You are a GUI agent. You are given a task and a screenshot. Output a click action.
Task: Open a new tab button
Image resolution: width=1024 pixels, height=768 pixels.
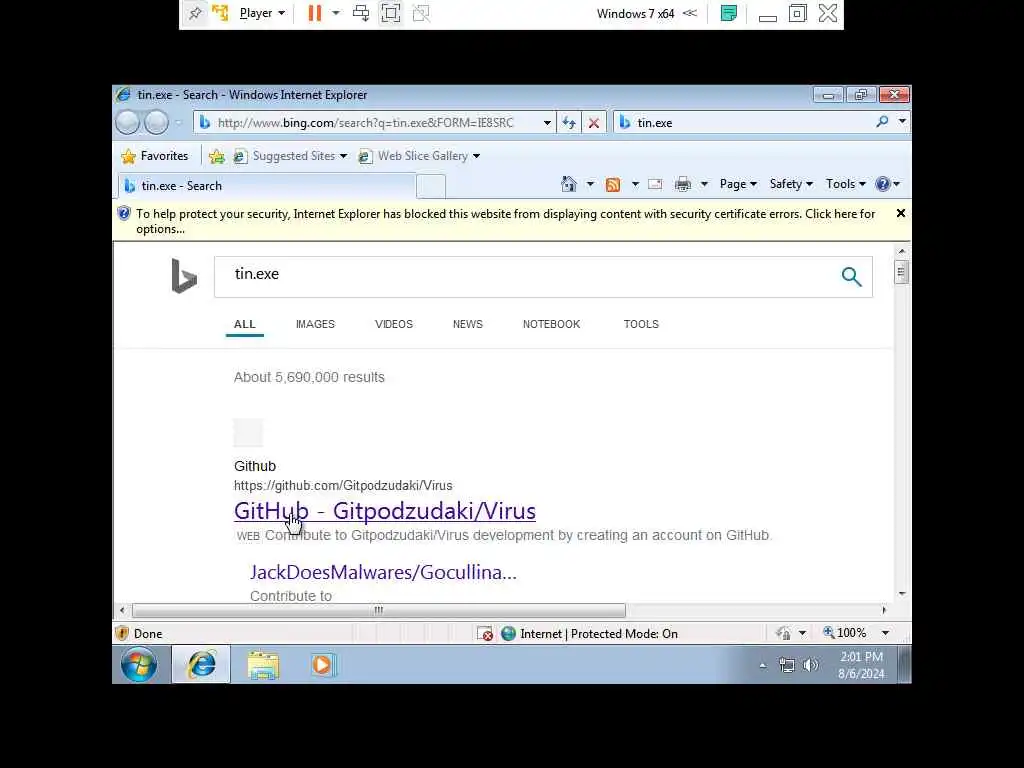(431, 186)
